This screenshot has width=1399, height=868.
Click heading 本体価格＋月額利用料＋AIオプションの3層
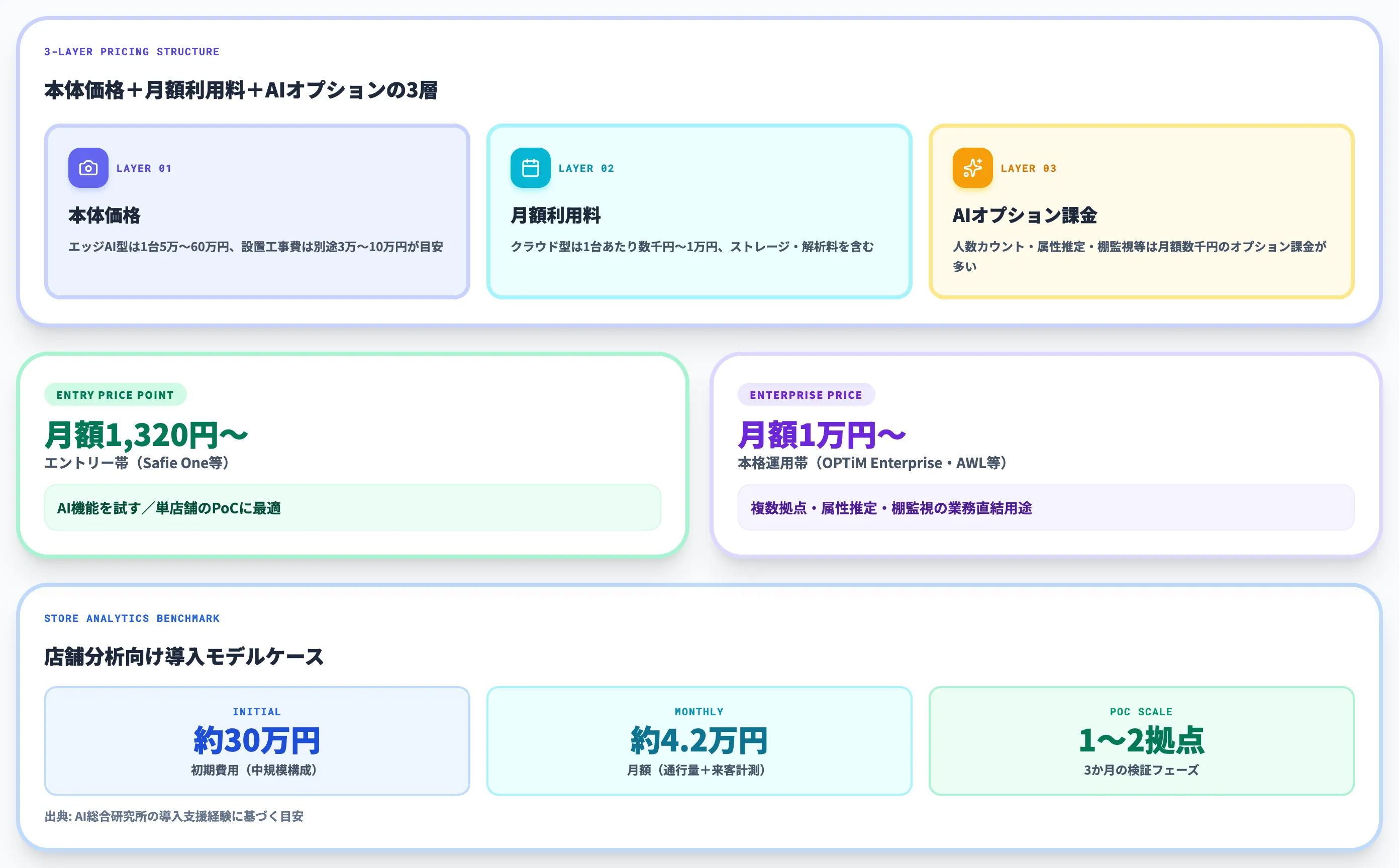241,90
